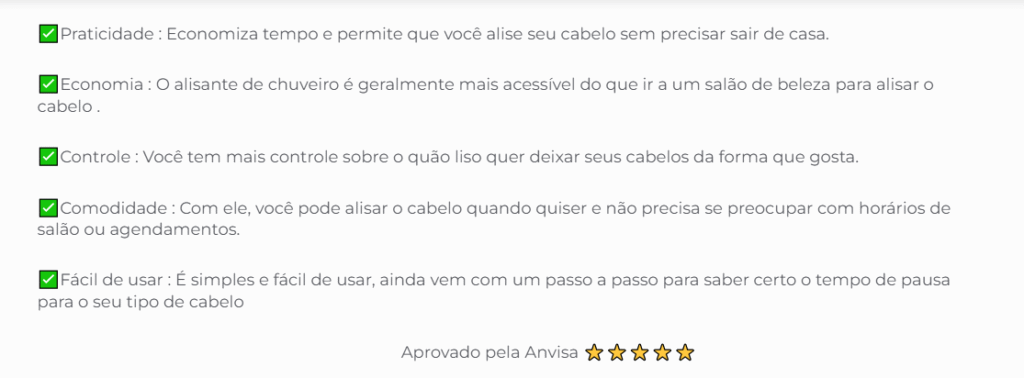
Task: Click the green checkmark beside Controle
Action: [48, 157]
